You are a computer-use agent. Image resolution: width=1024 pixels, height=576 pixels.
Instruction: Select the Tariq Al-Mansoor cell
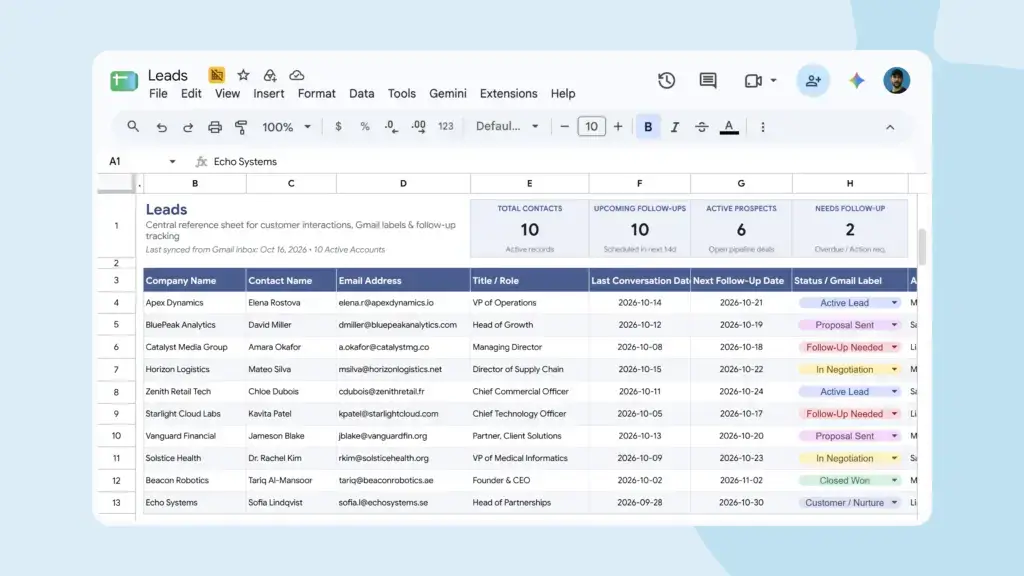point(291,481)
